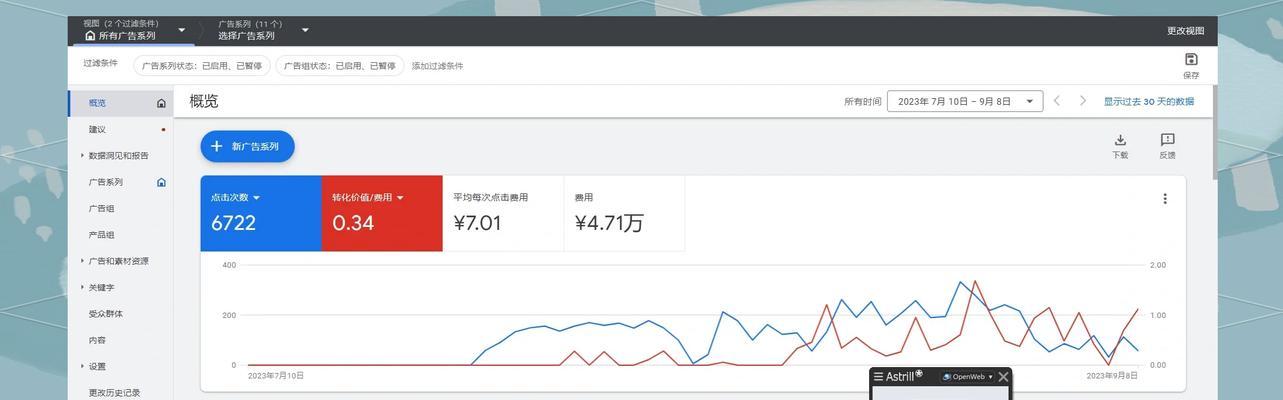Image resolution: width=1283 pixels, height=400 pixels.
Task: Open the Astrill hamburger menu
Action: (x=878, y=377)
